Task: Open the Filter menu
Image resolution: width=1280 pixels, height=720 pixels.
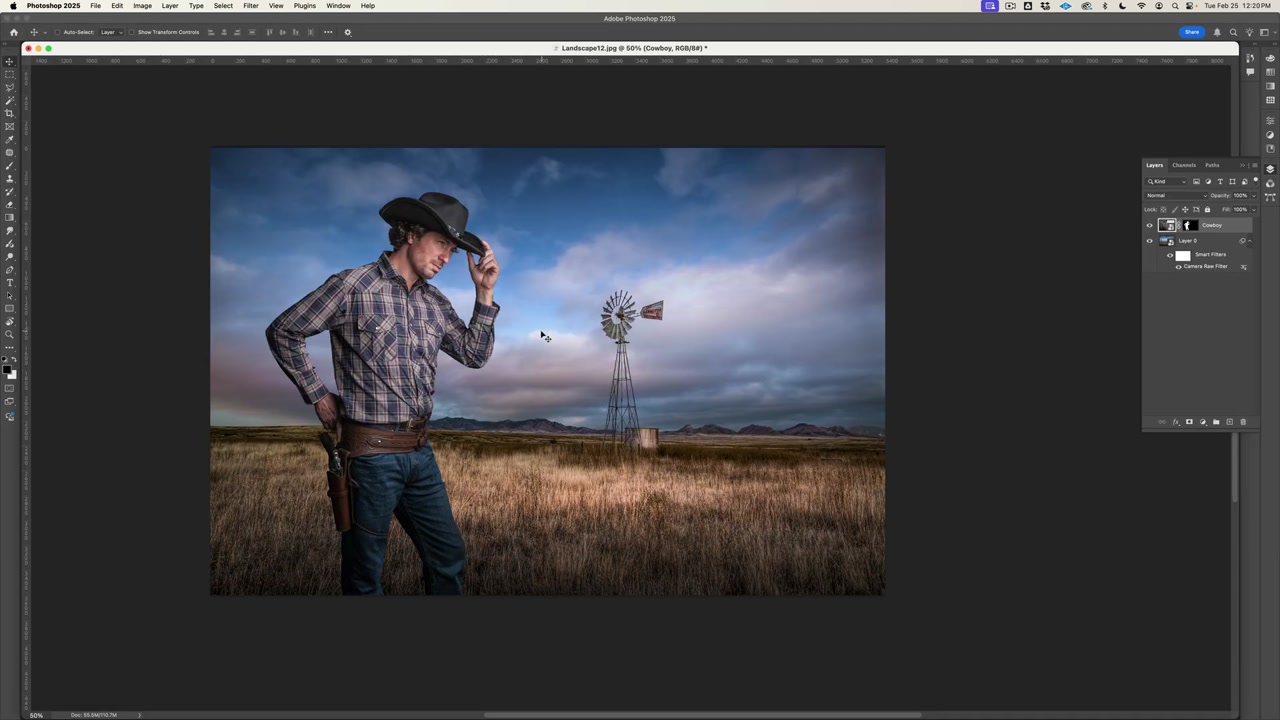Action: 250,6
